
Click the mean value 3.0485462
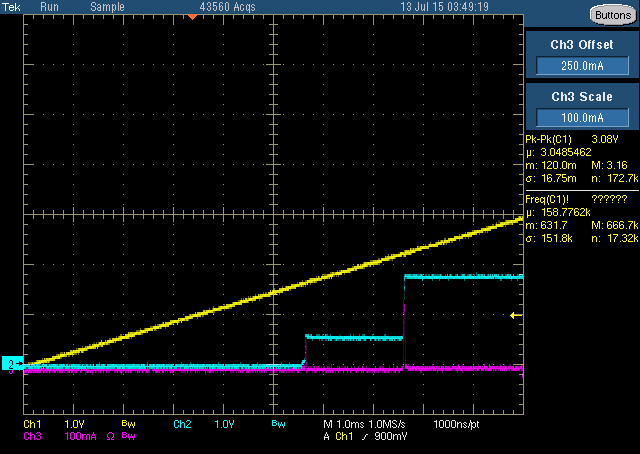566,152
